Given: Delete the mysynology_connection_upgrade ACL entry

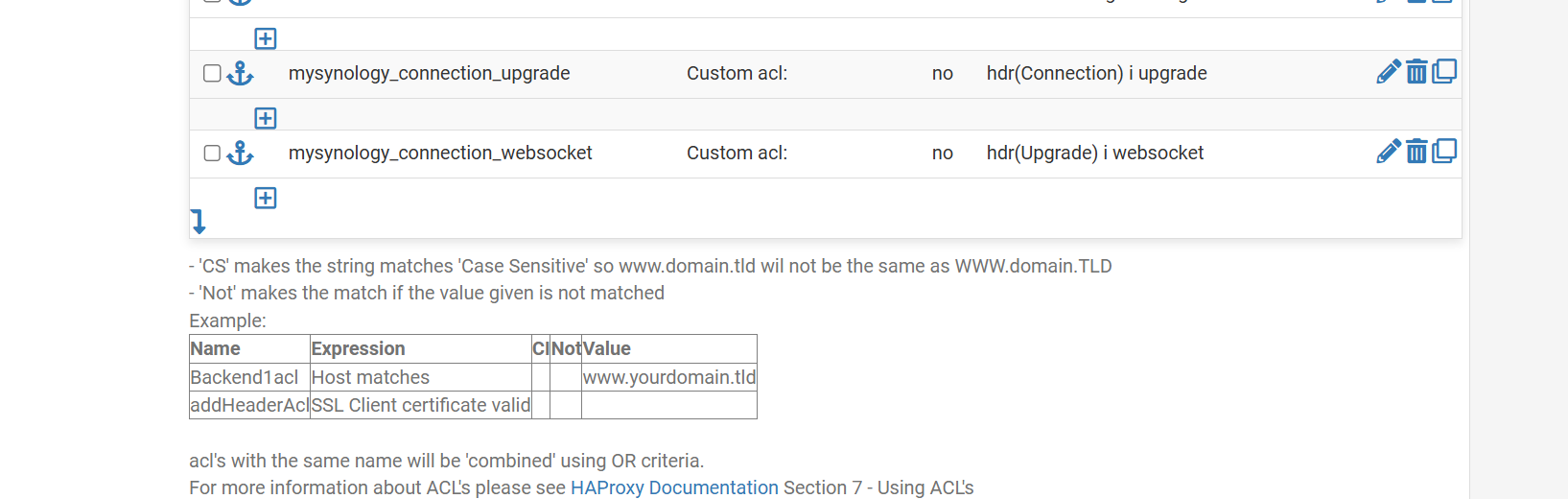Looking at the screenshot, I should [1416, 72].
